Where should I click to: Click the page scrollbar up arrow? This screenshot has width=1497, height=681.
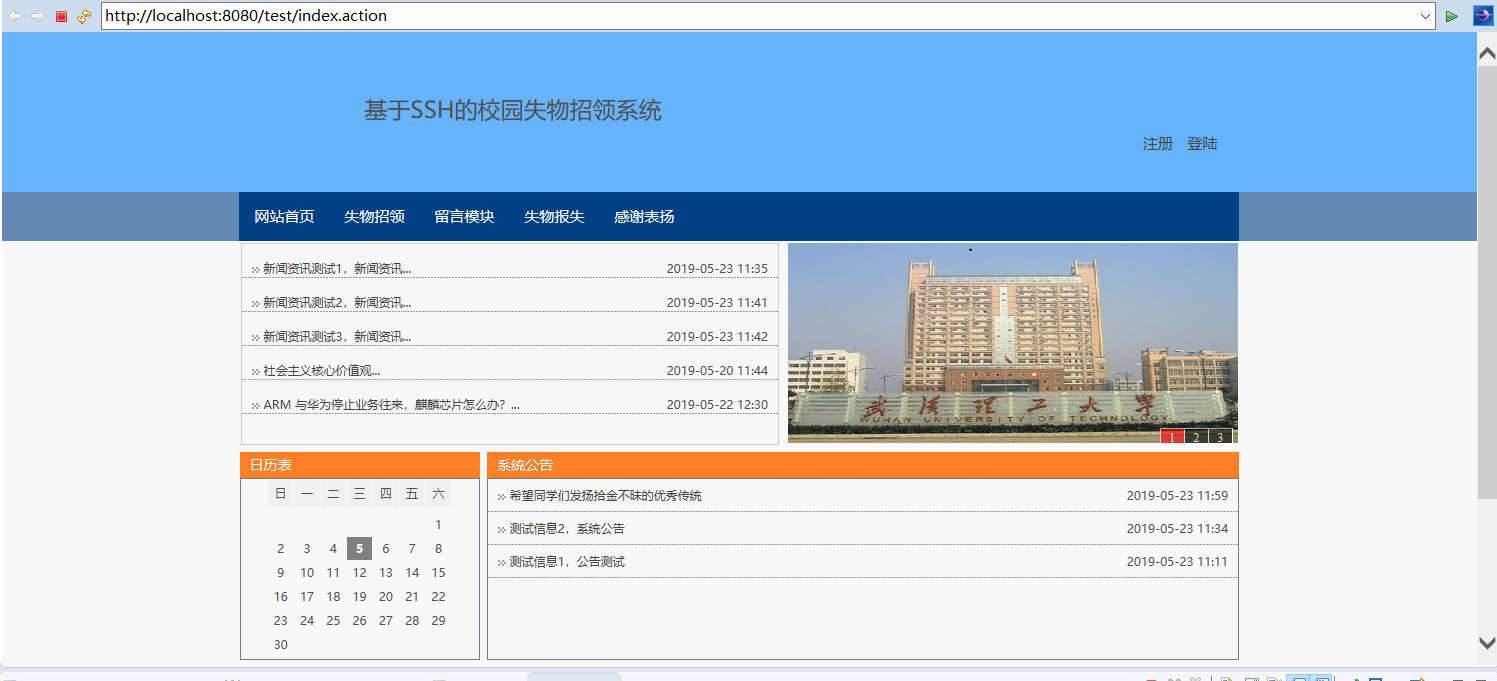[1486, 54]
